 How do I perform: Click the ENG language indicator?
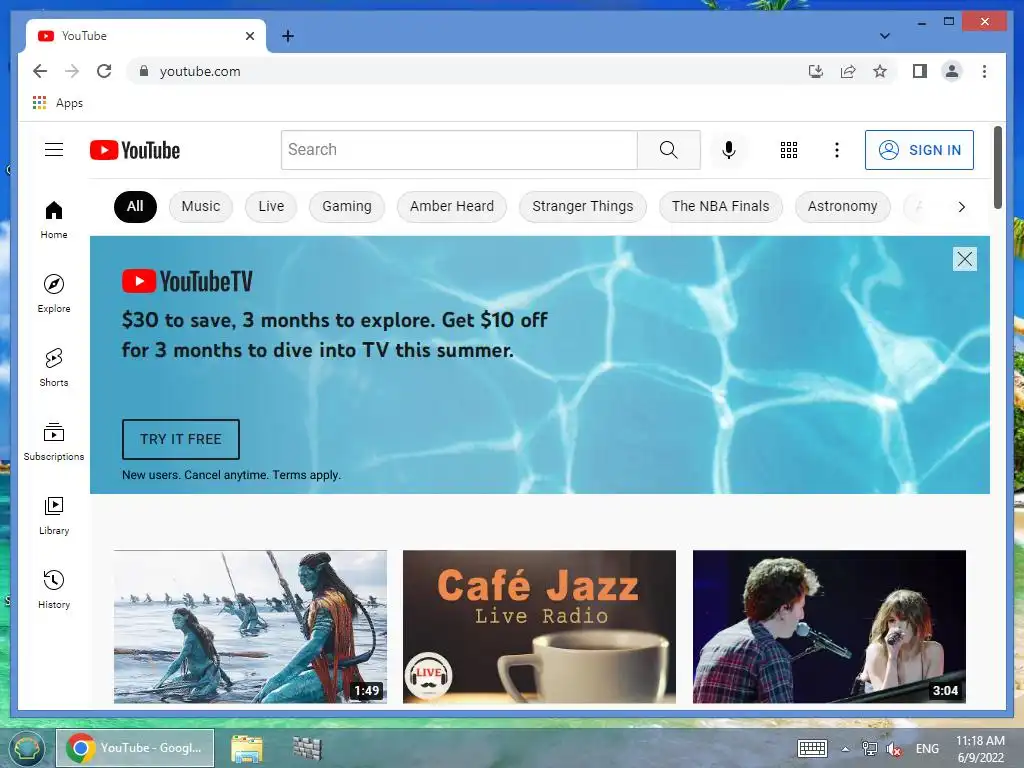[927, 749]
